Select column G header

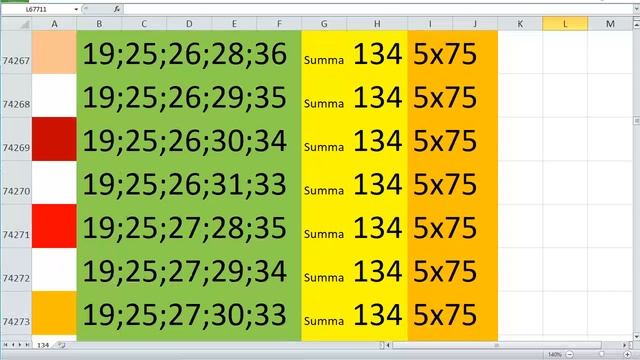[324, 24]
